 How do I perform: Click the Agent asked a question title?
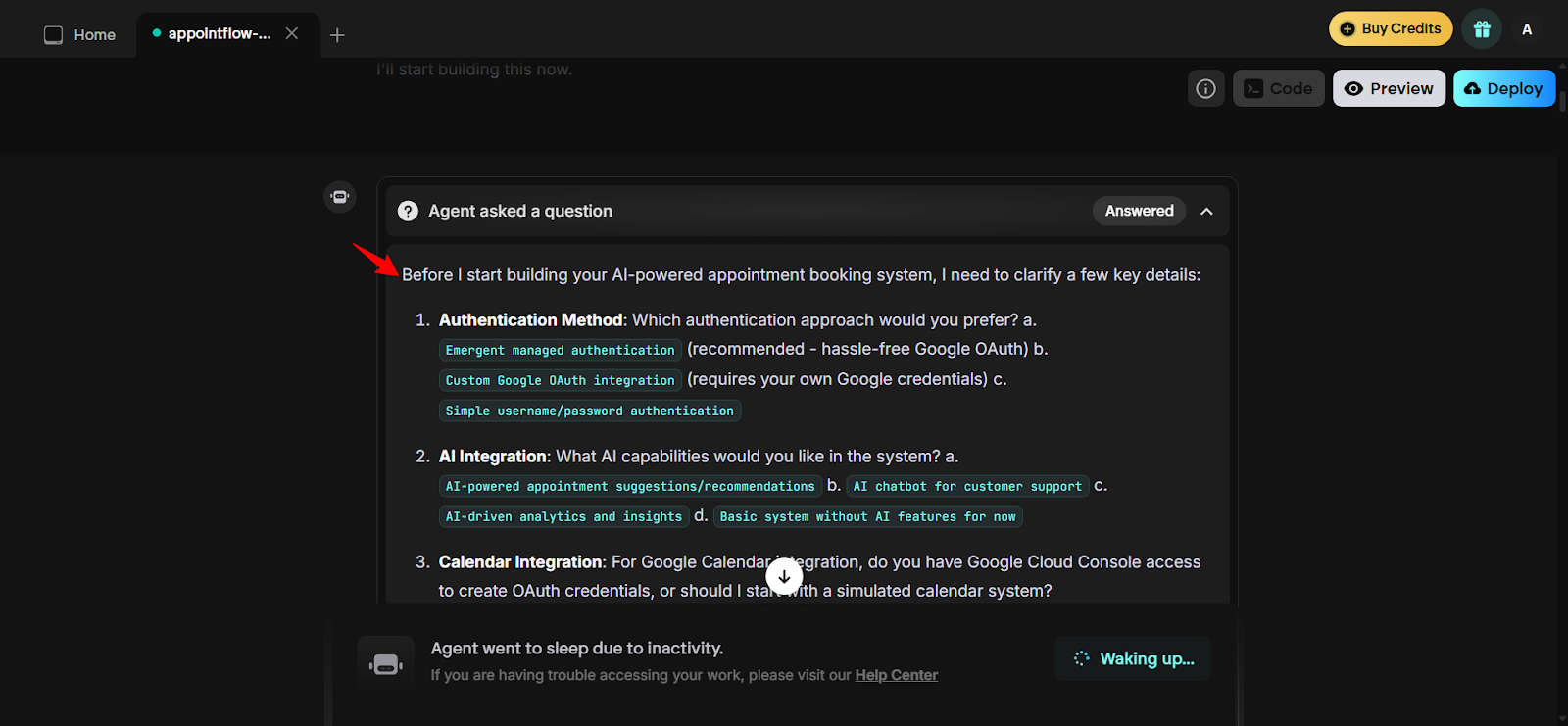[520, 211]
